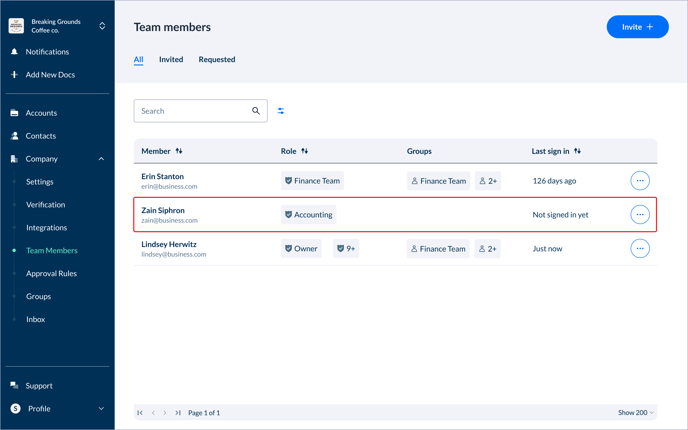Click the 'Not signed in yet' status
Screen dimensions: 688x430
pyautogui.click(x=560, y=215)
